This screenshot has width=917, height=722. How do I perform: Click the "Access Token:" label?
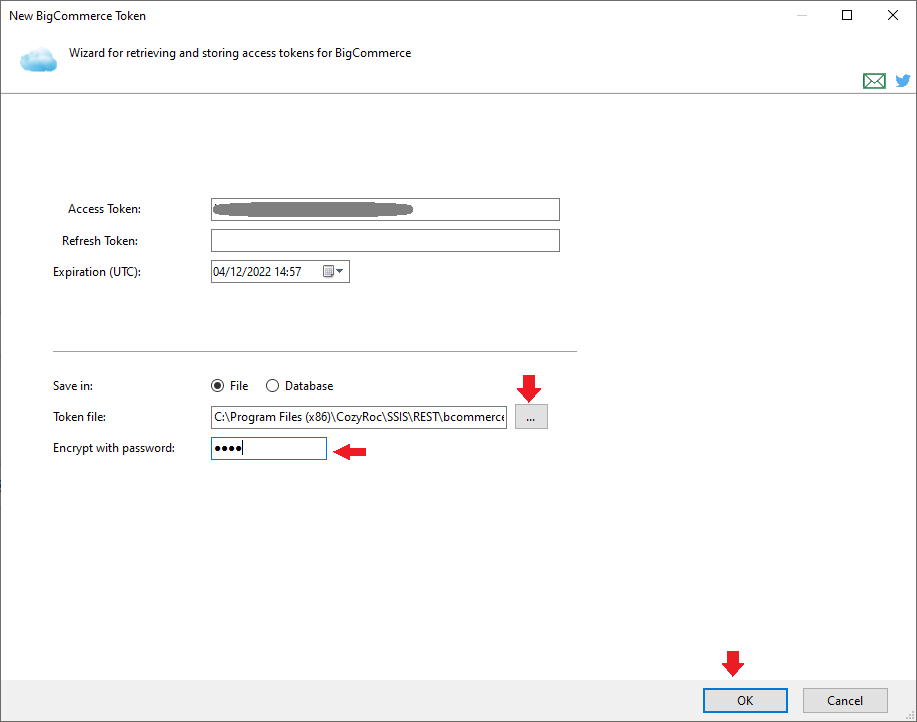click(105, 209)
